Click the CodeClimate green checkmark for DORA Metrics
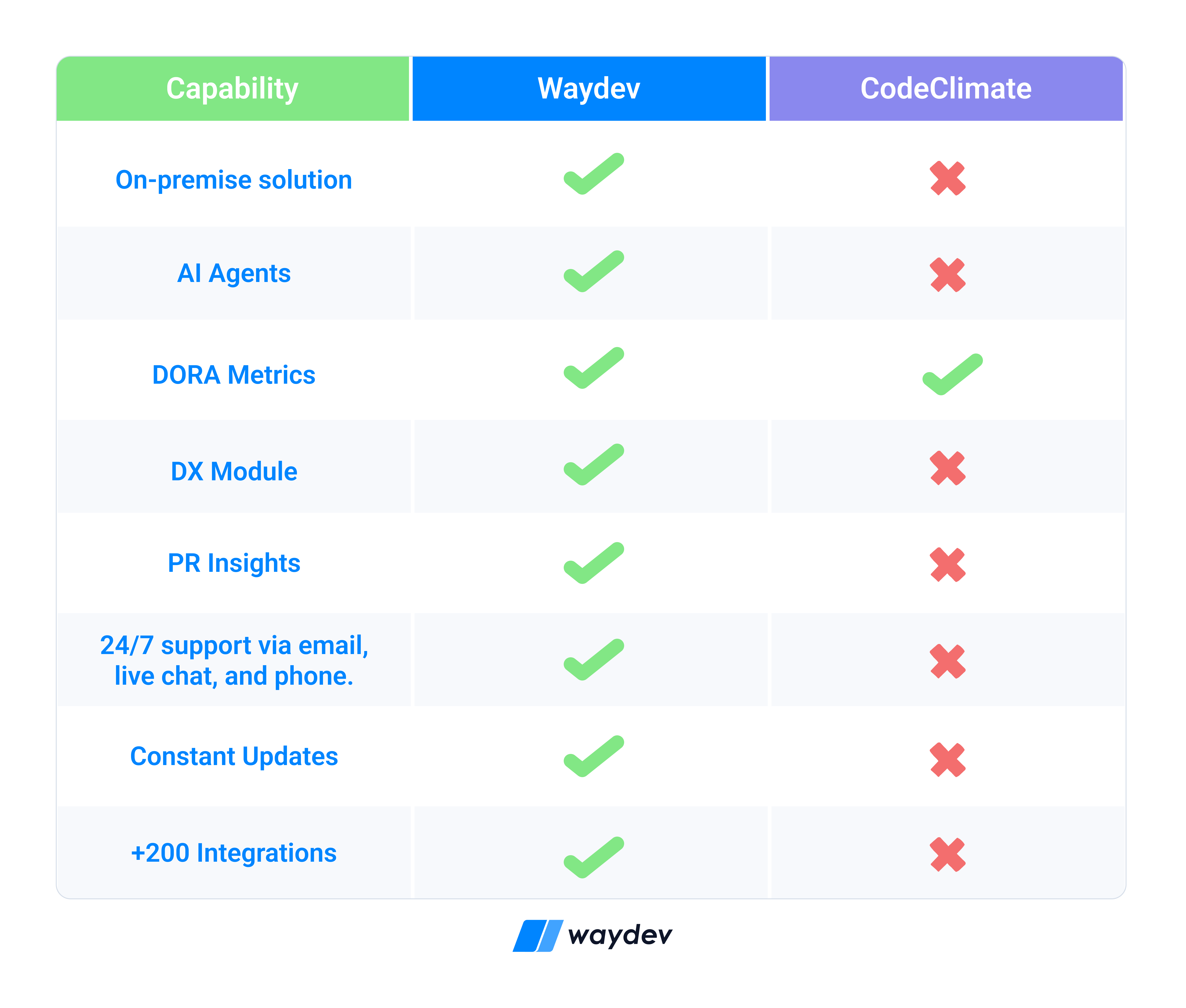 point(952,374)
